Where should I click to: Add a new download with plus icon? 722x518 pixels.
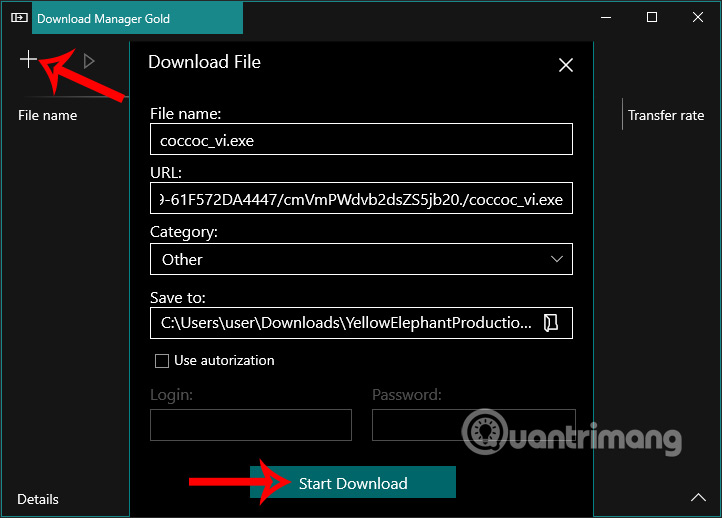coord(28,60)
